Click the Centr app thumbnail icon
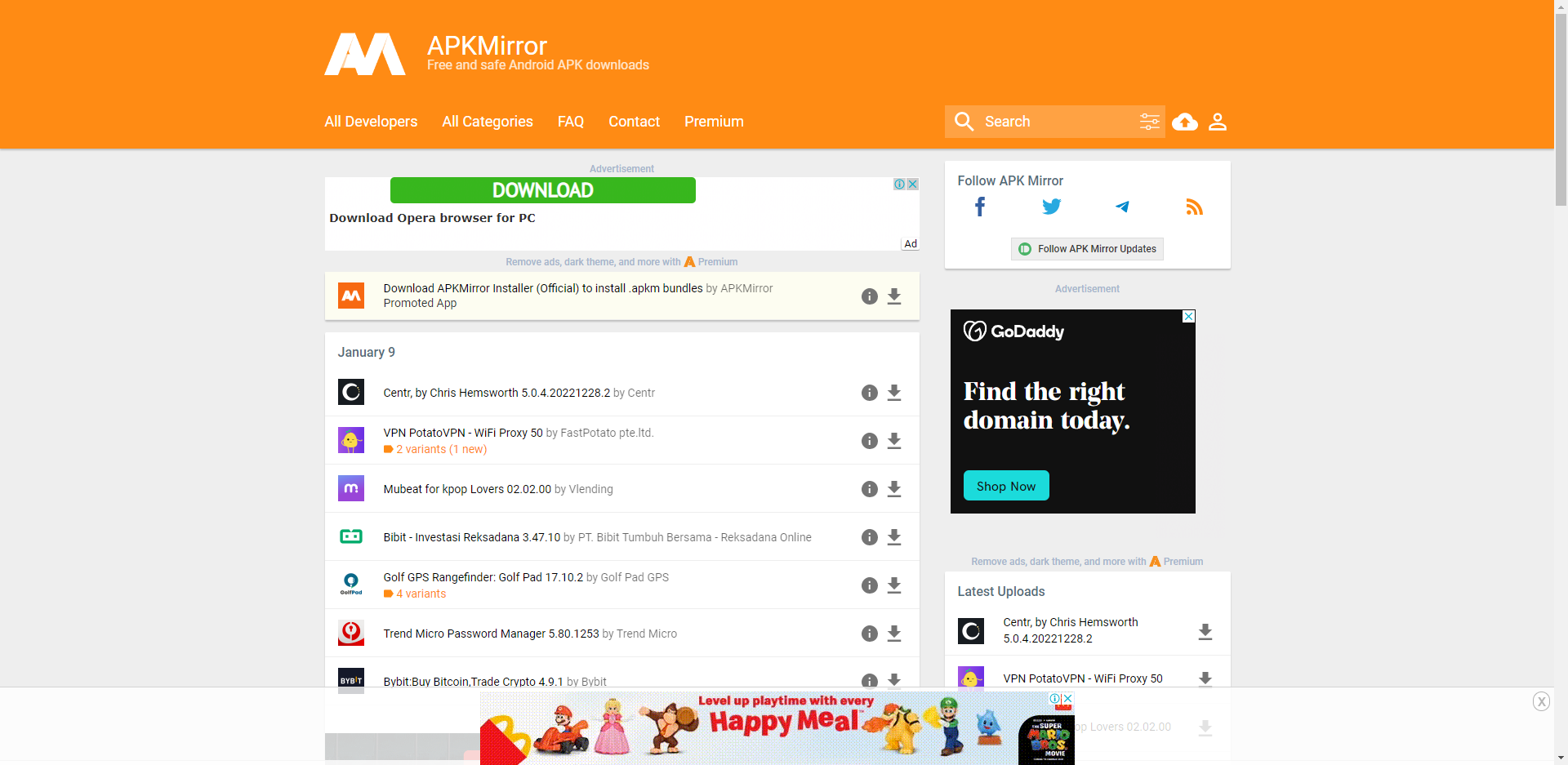Screen dimensions: 1568x765 click(x=351, y=392)
